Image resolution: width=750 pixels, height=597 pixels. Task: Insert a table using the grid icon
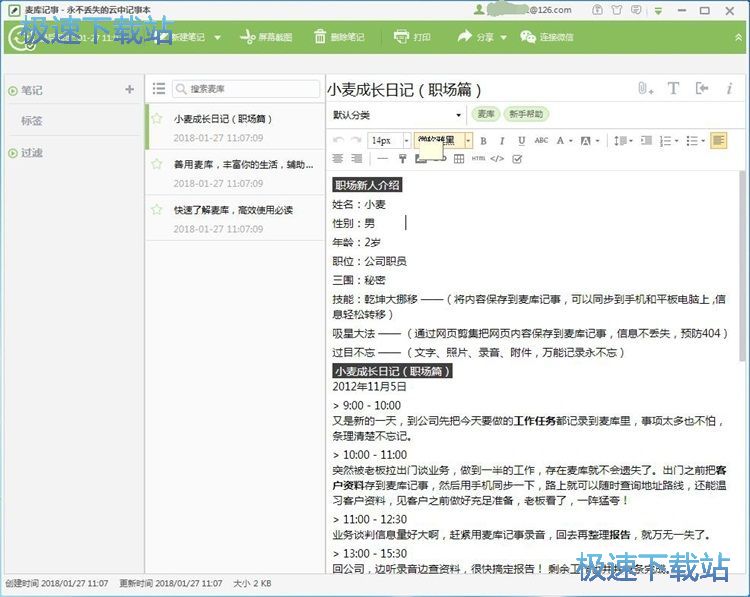pos(459,158)
